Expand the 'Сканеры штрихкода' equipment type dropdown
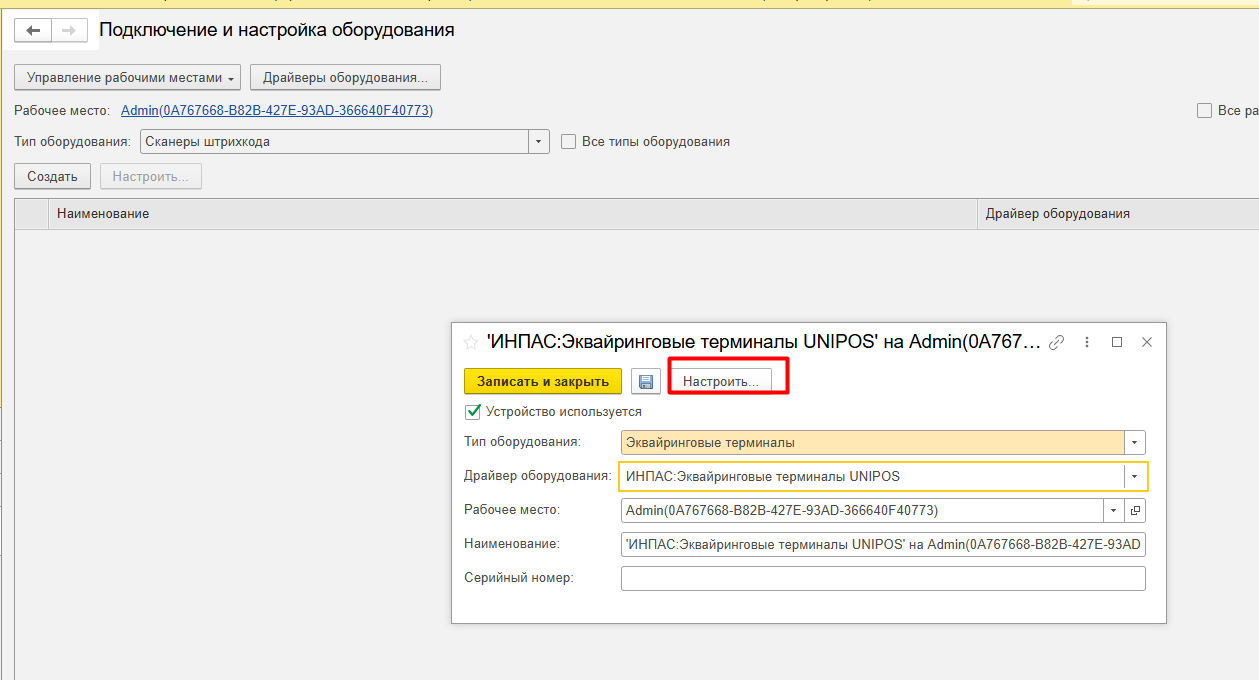1259x680 pixels. 540,142
